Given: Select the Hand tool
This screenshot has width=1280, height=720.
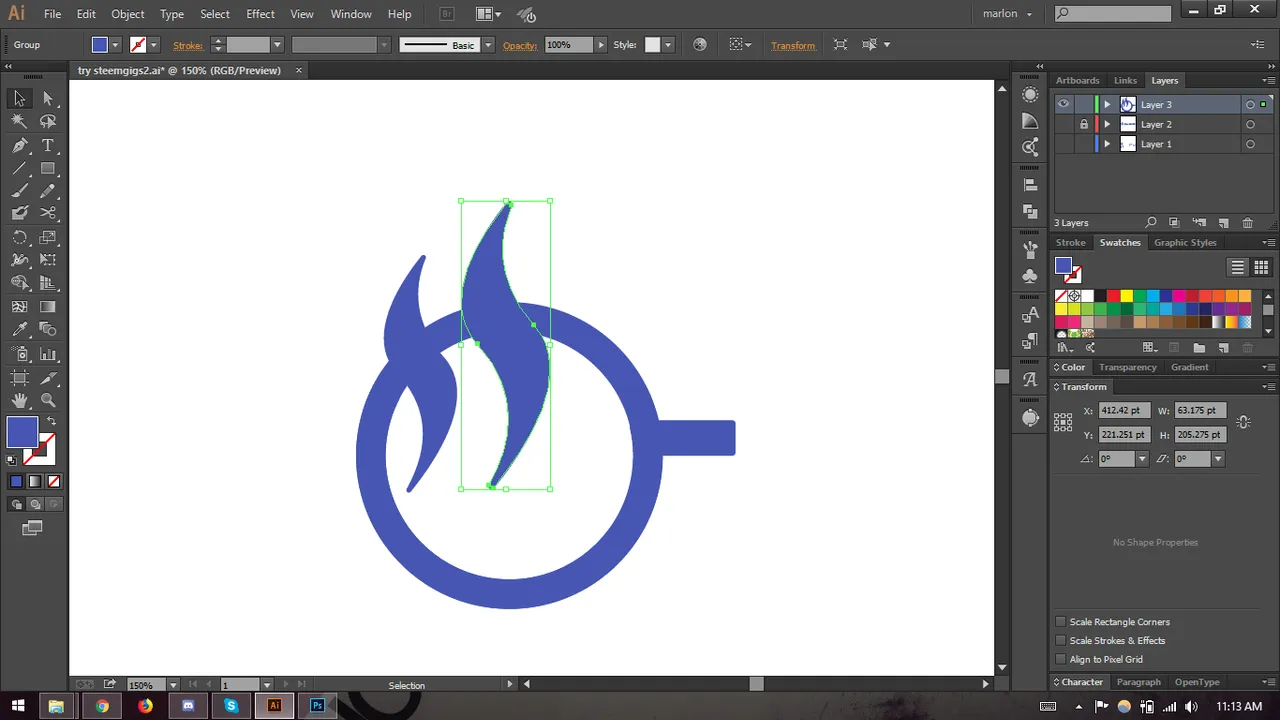Looking at the screenshot, I should point(19,400).
